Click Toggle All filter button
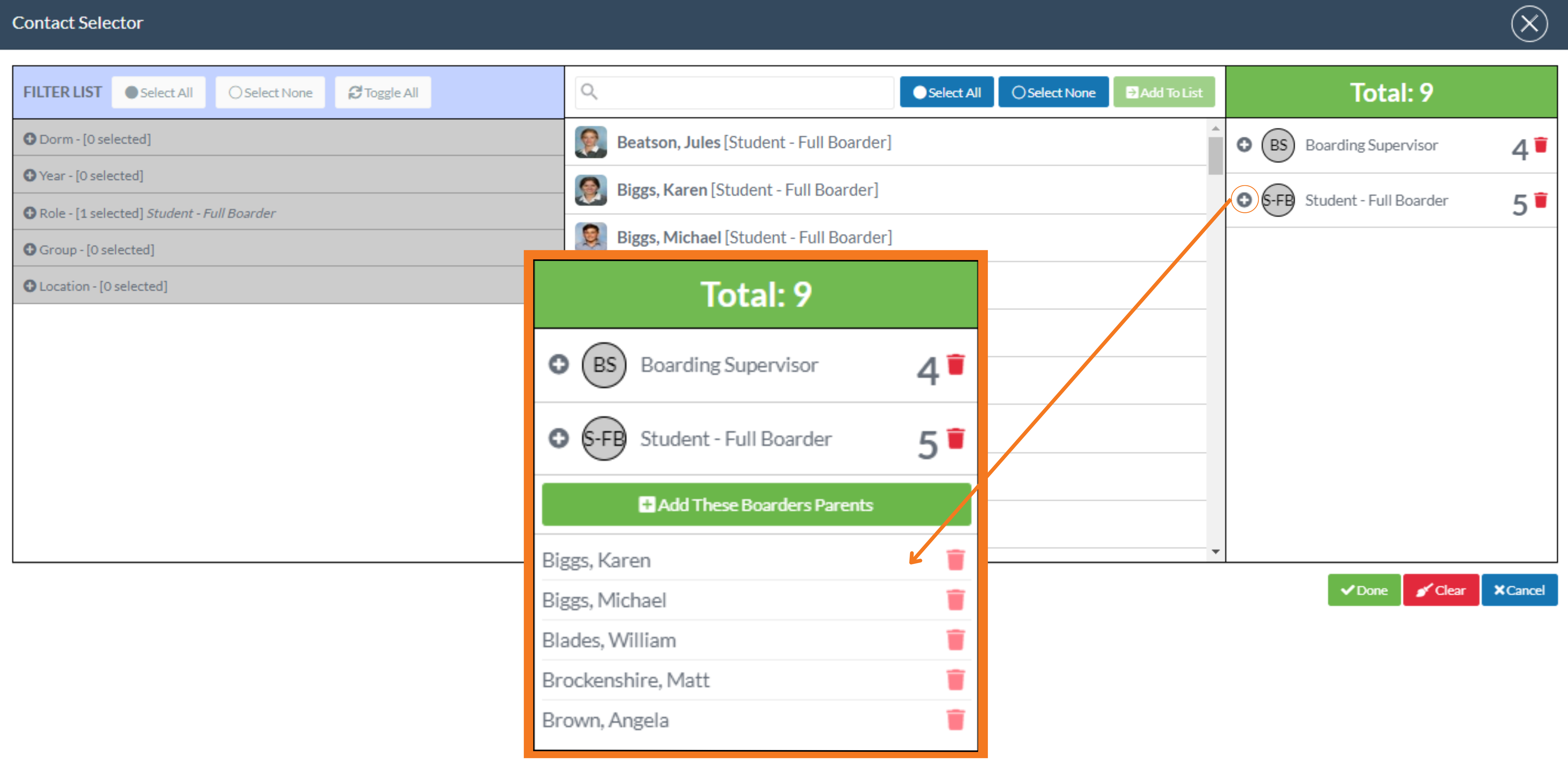Viewport: 1568px width, 770px height. coord(383,92)
